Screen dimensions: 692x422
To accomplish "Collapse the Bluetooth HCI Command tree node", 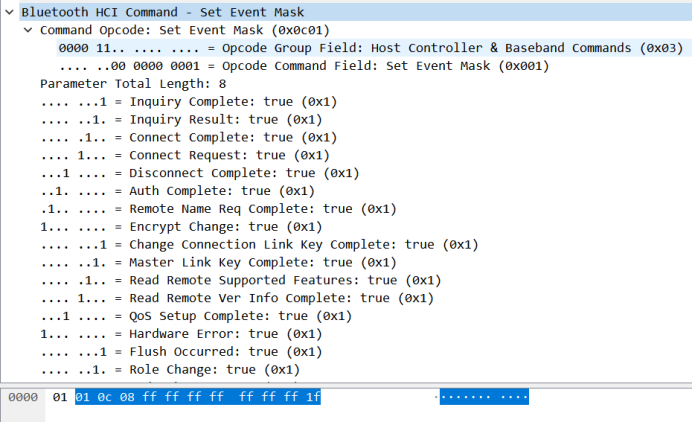I will pyautogui.click(x=10, y=12).
